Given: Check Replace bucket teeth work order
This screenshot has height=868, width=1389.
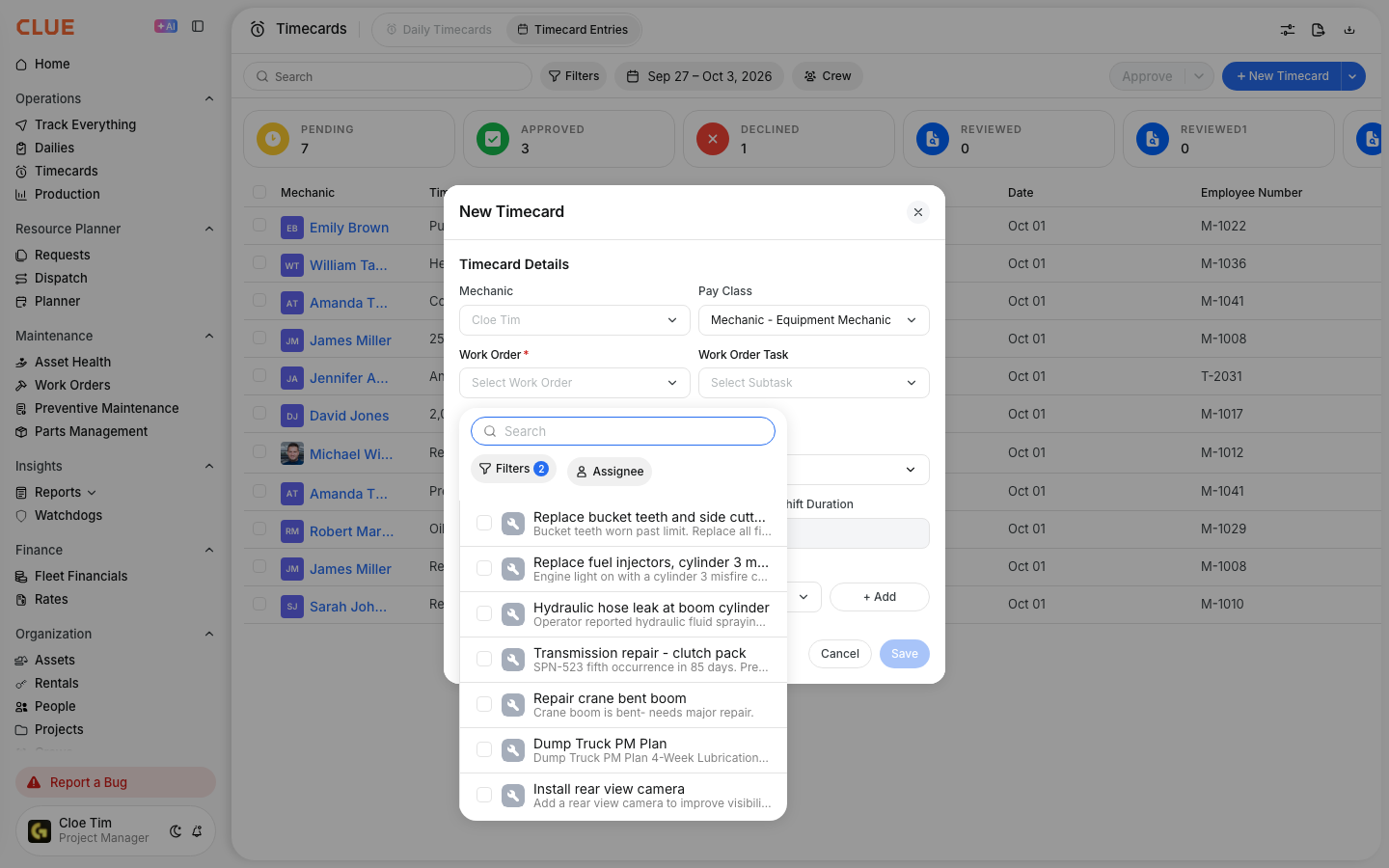Looking at the screenshot, I should point(484,523).
